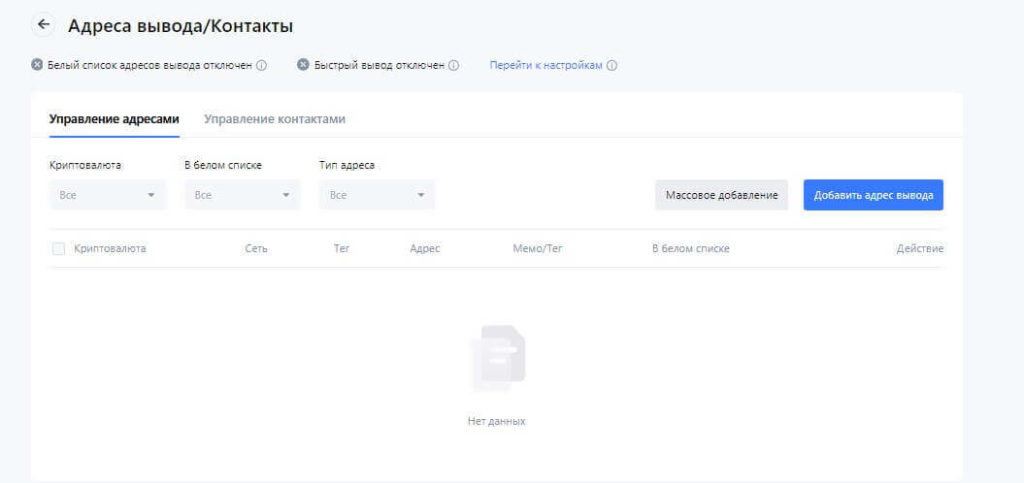Viewport: 1024px width, 483px height.
Task: Click the back arrow next to the page title
Action: click(x=43, y=25)
